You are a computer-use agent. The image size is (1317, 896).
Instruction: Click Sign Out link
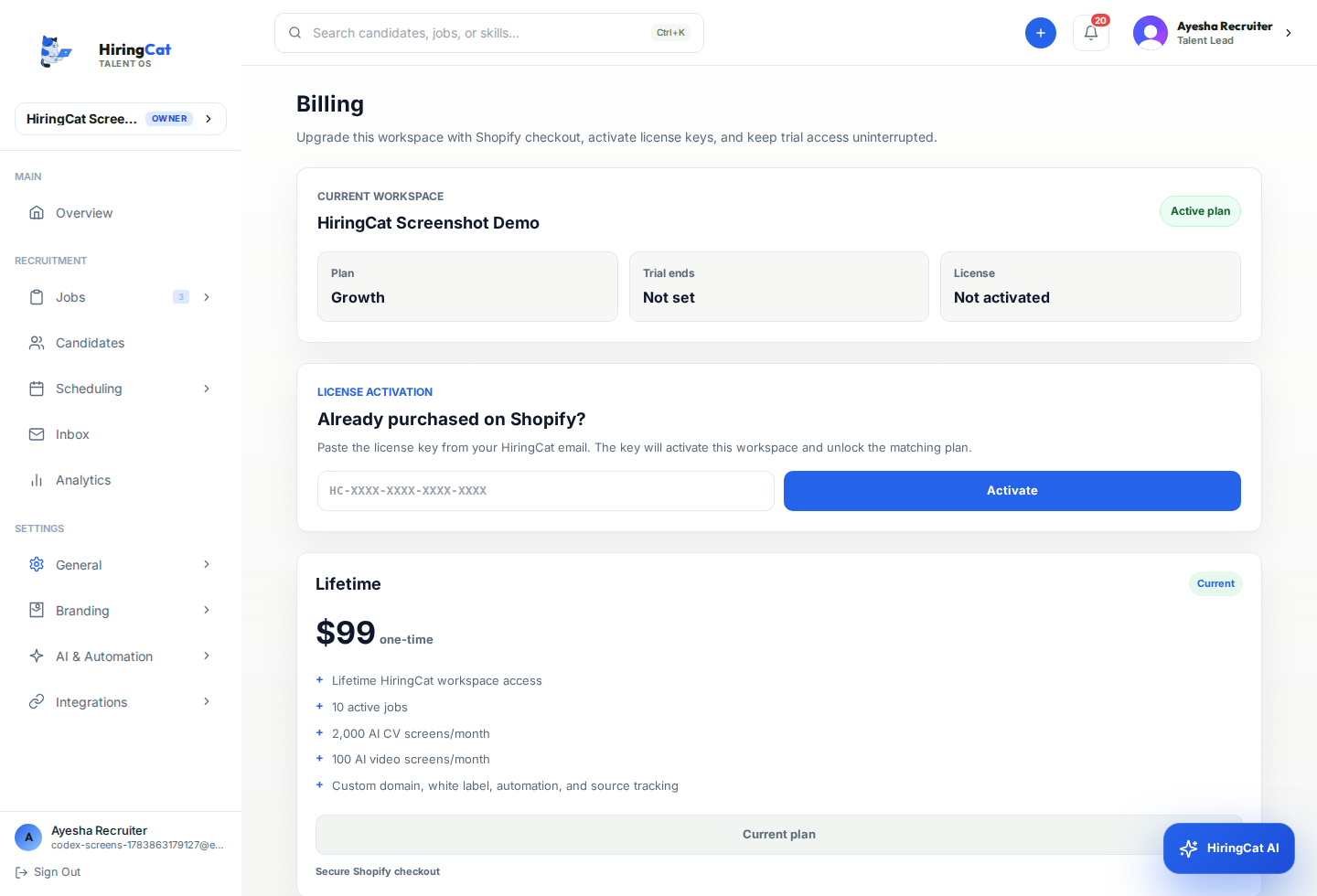click(48, 872)
